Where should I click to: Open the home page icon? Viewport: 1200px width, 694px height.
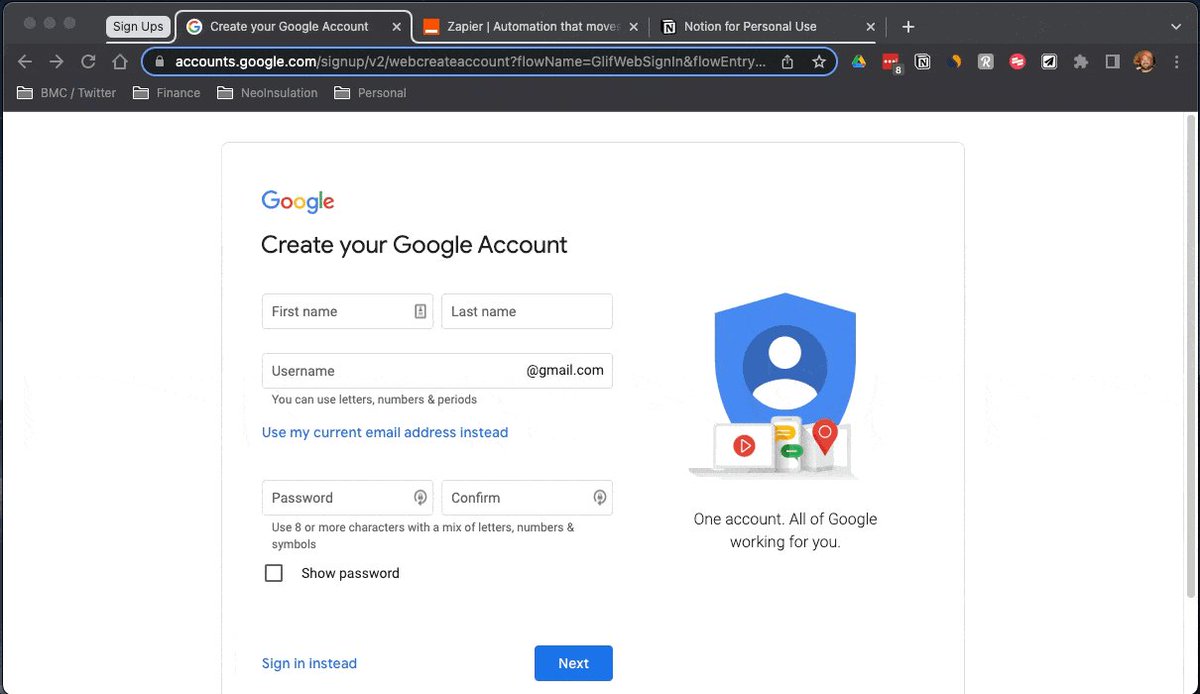[x=120, y=62]
